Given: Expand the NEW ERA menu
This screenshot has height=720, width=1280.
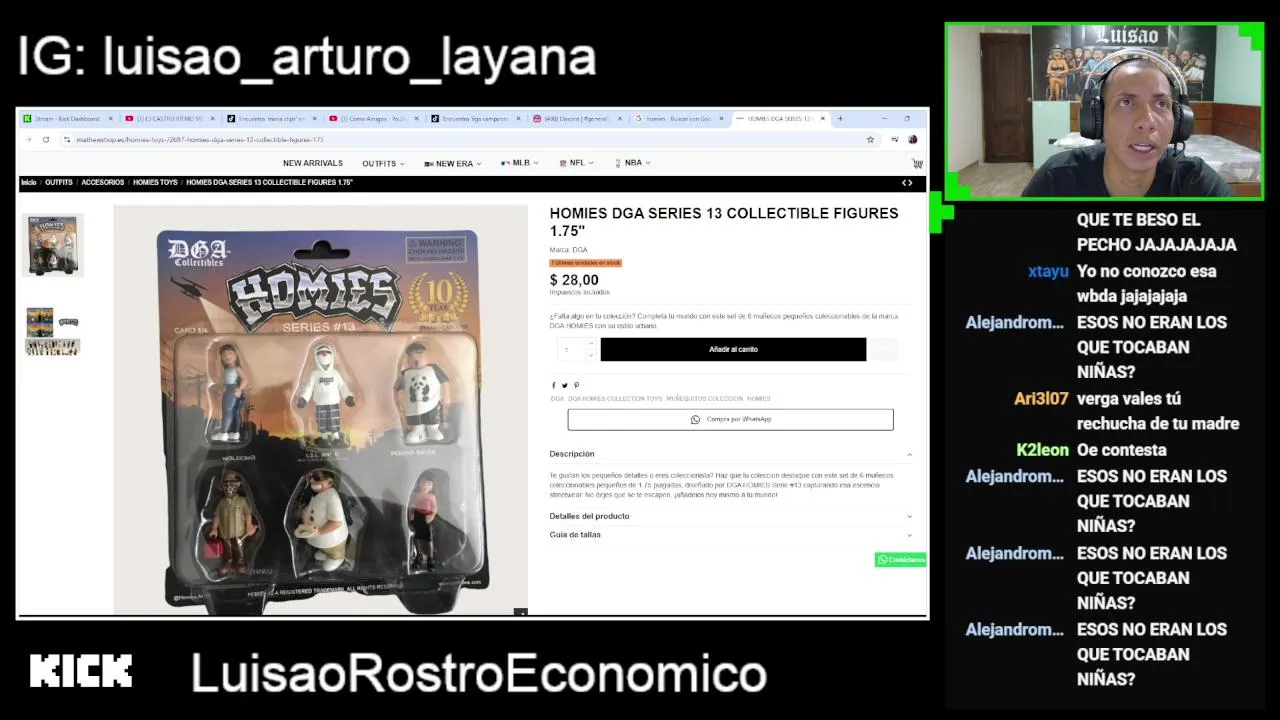Looking at the screenshot, I should 452,163.
